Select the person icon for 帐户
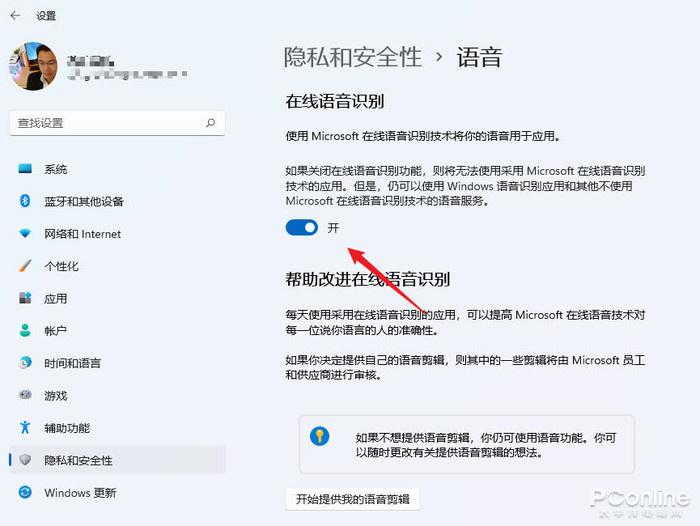This screenshot has width=700, height=526. (x=25, y=330)
